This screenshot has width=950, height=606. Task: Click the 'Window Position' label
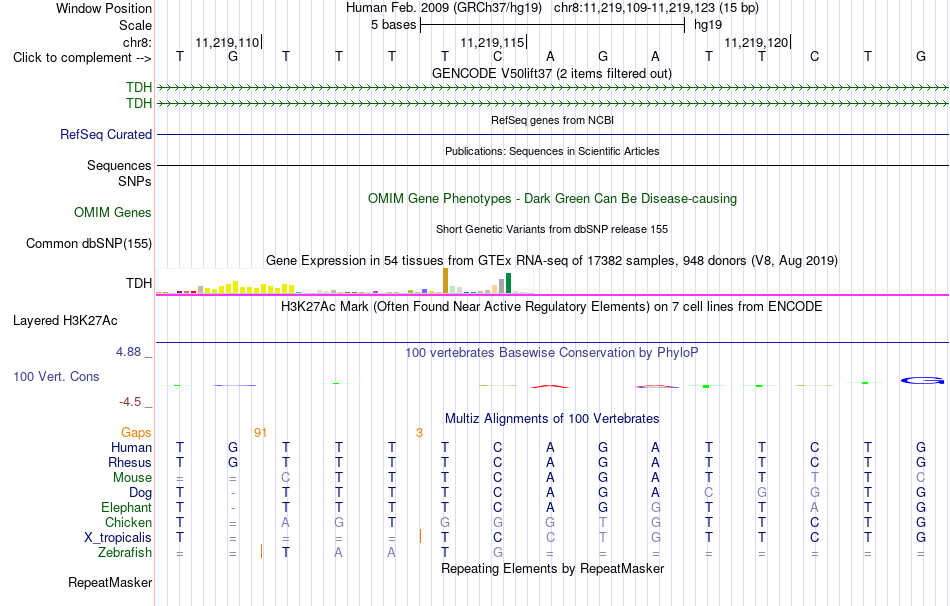(x=104, y=8)
